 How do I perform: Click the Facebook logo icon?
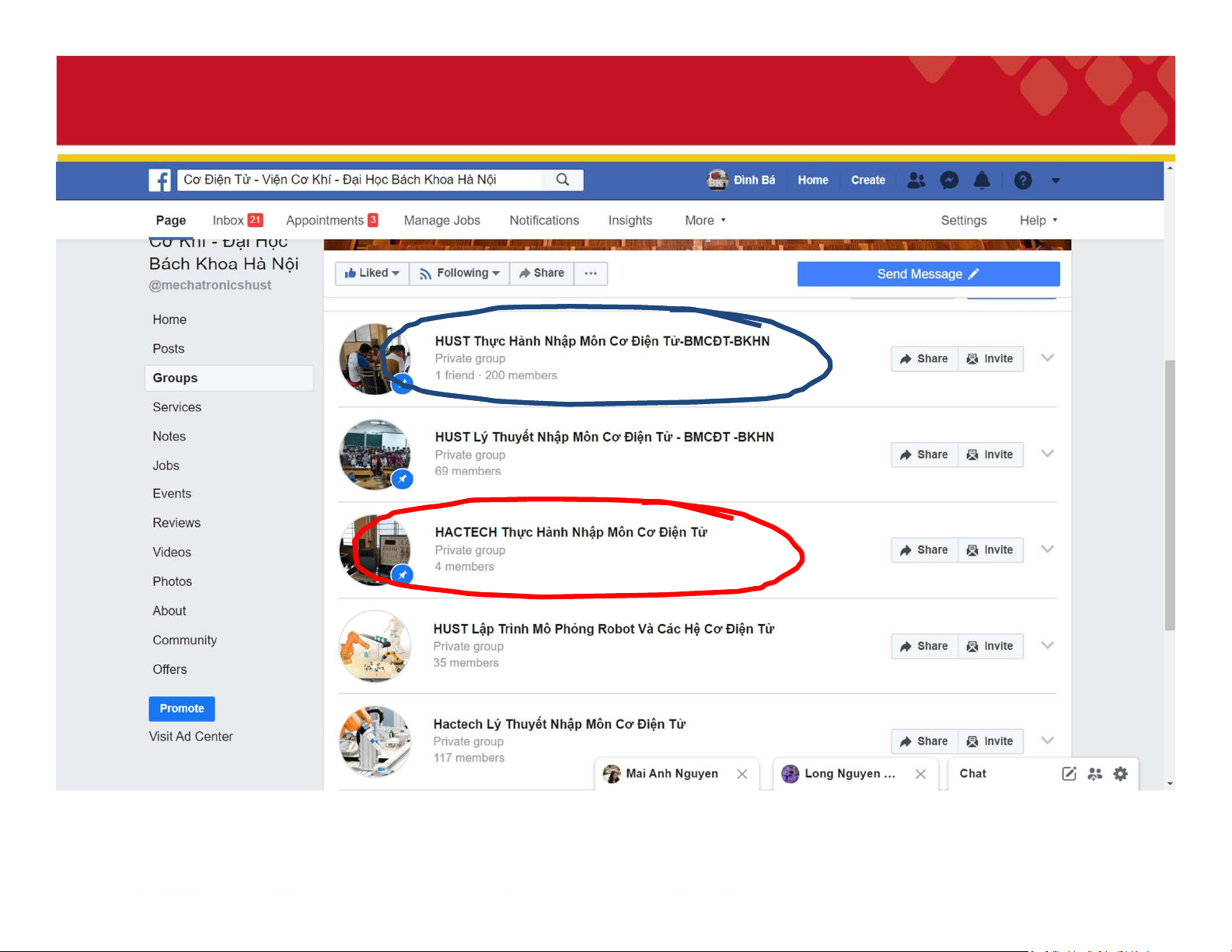[x=159, y=180]
